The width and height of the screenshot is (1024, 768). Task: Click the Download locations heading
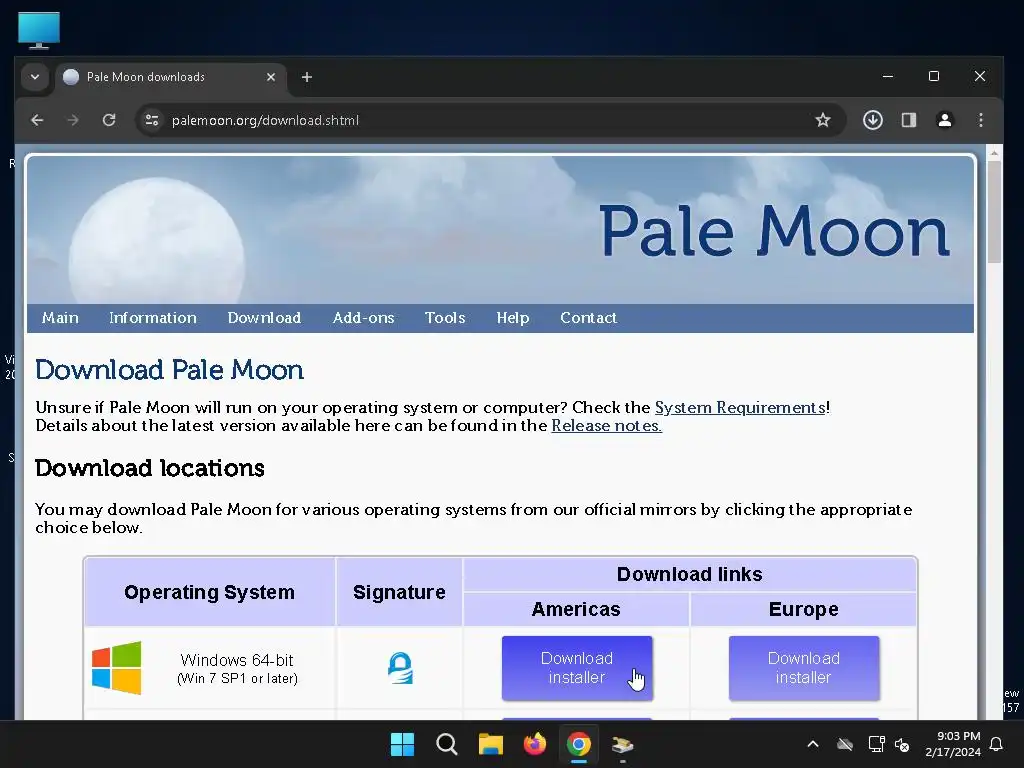[150, 468]
